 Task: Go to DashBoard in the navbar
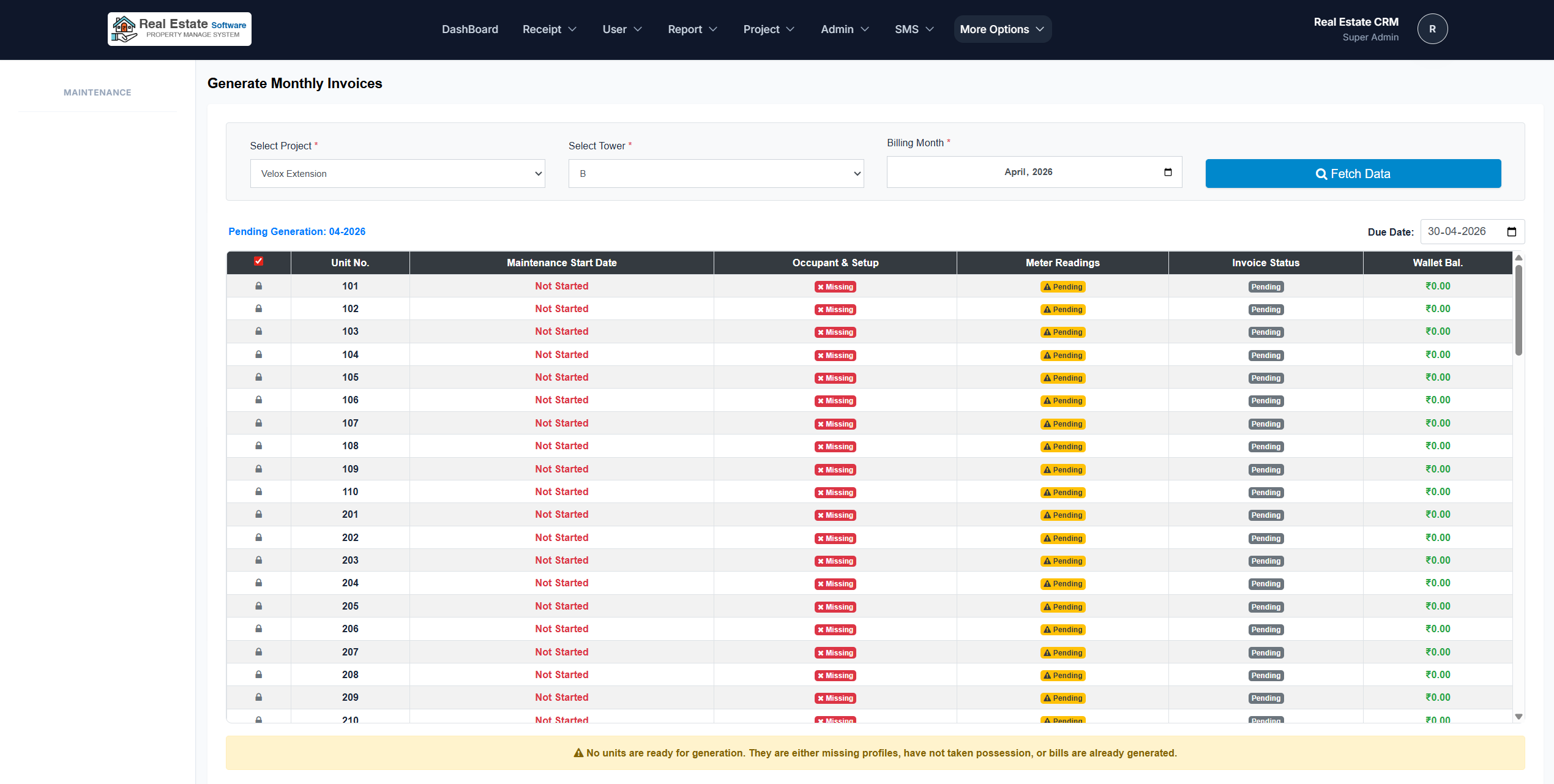pyautogui.click(x=469, y=29)
